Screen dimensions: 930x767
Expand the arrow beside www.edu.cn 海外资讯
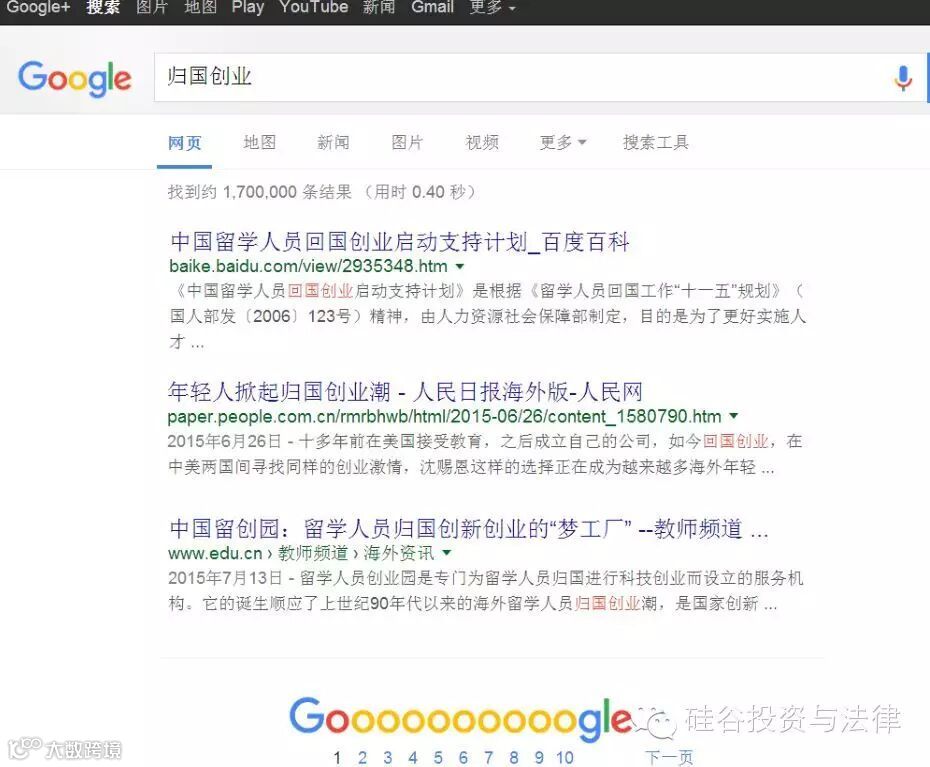tap(447, 553)
